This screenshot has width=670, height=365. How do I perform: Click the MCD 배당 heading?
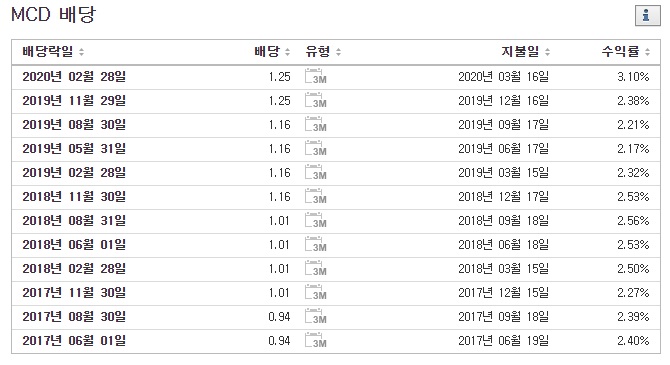[53, 15]
